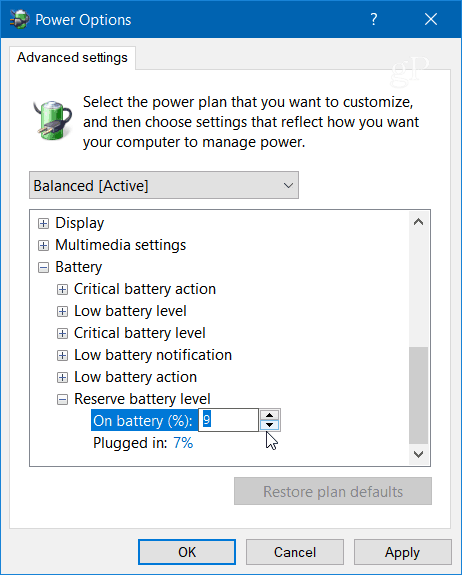Click the On battery percentage input field
Viewport: 462px width, 575px height.
point(228,420)
